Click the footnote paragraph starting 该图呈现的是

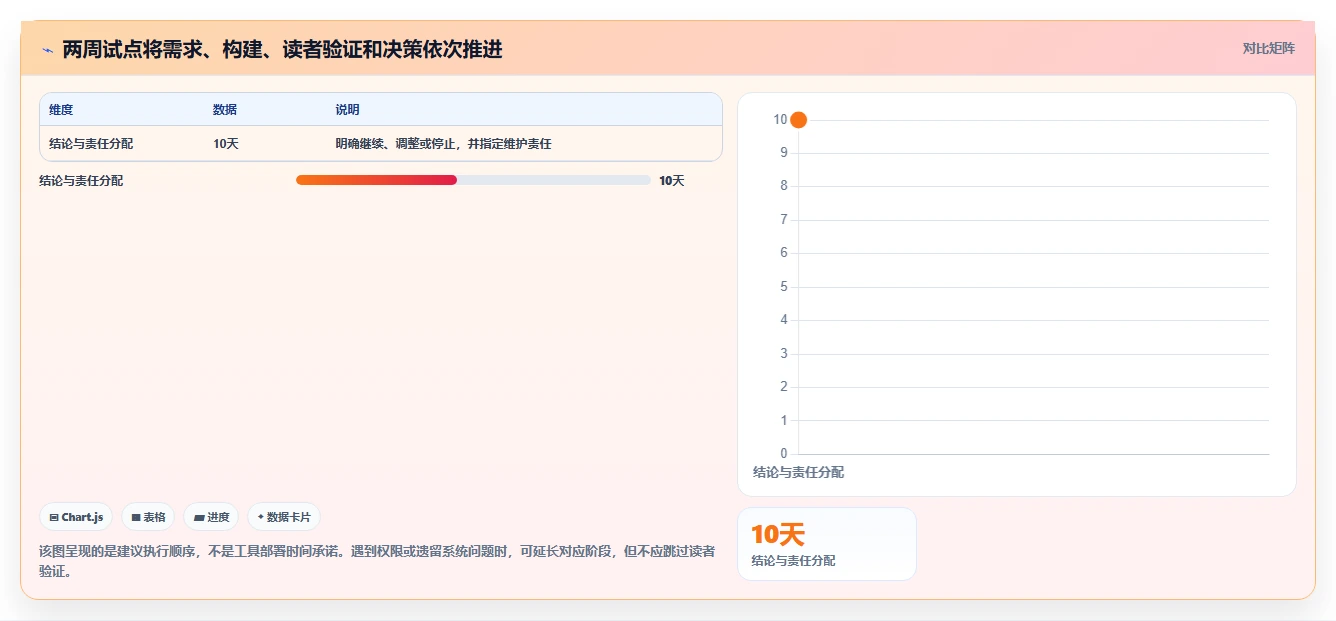click(377, 561)
